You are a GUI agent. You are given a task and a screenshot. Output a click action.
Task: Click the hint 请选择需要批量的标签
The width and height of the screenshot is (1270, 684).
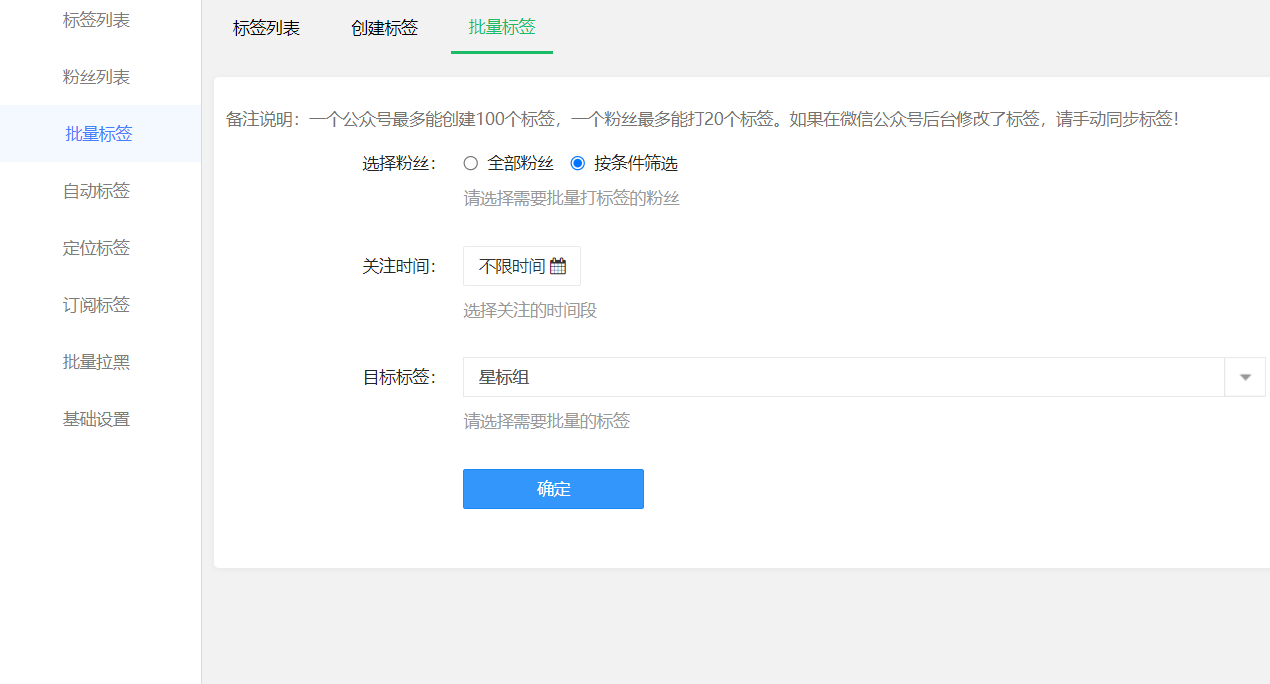[x=547, y=422]
